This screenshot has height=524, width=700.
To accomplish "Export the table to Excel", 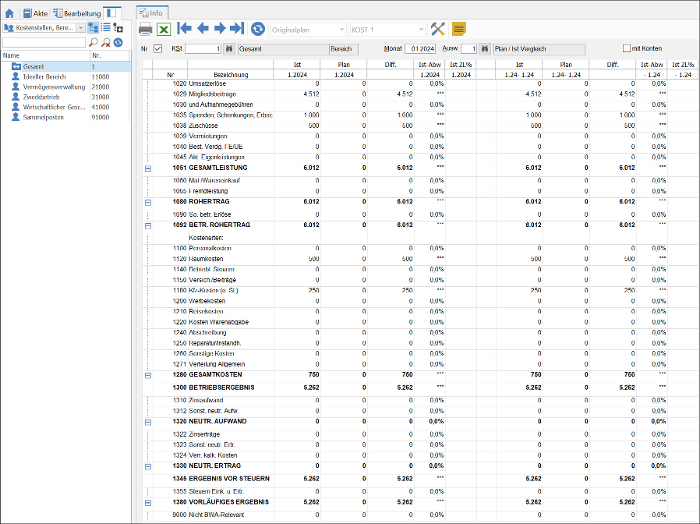I will (x=164, y=29).
